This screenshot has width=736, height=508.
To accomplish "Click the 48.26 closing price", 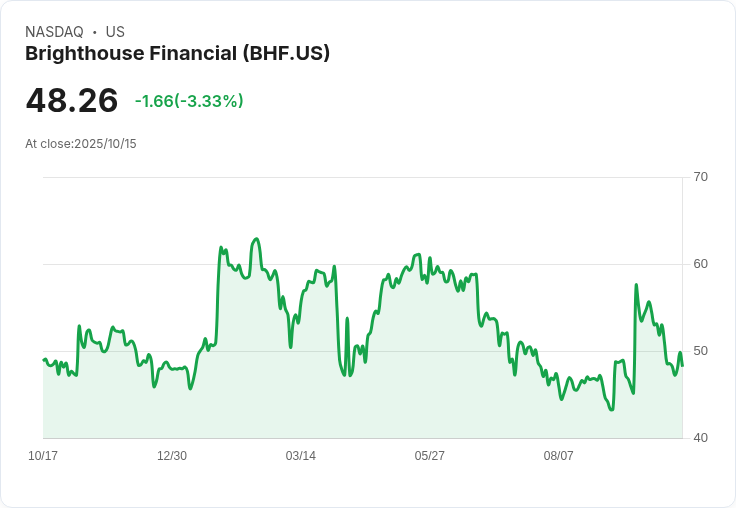I will (x=72, y=100).
